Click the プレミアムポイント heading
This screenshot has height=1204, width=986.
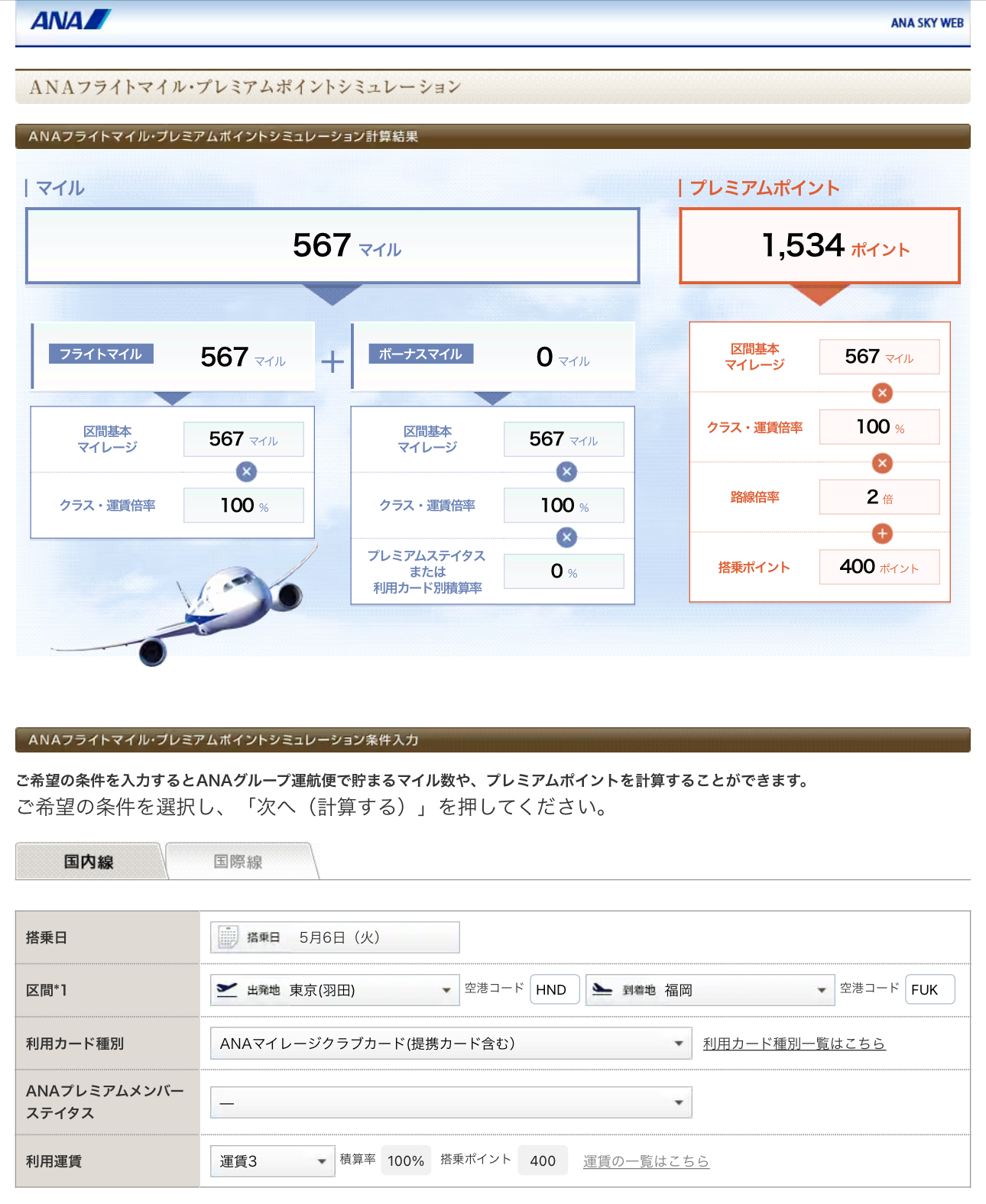coord(764,188)
